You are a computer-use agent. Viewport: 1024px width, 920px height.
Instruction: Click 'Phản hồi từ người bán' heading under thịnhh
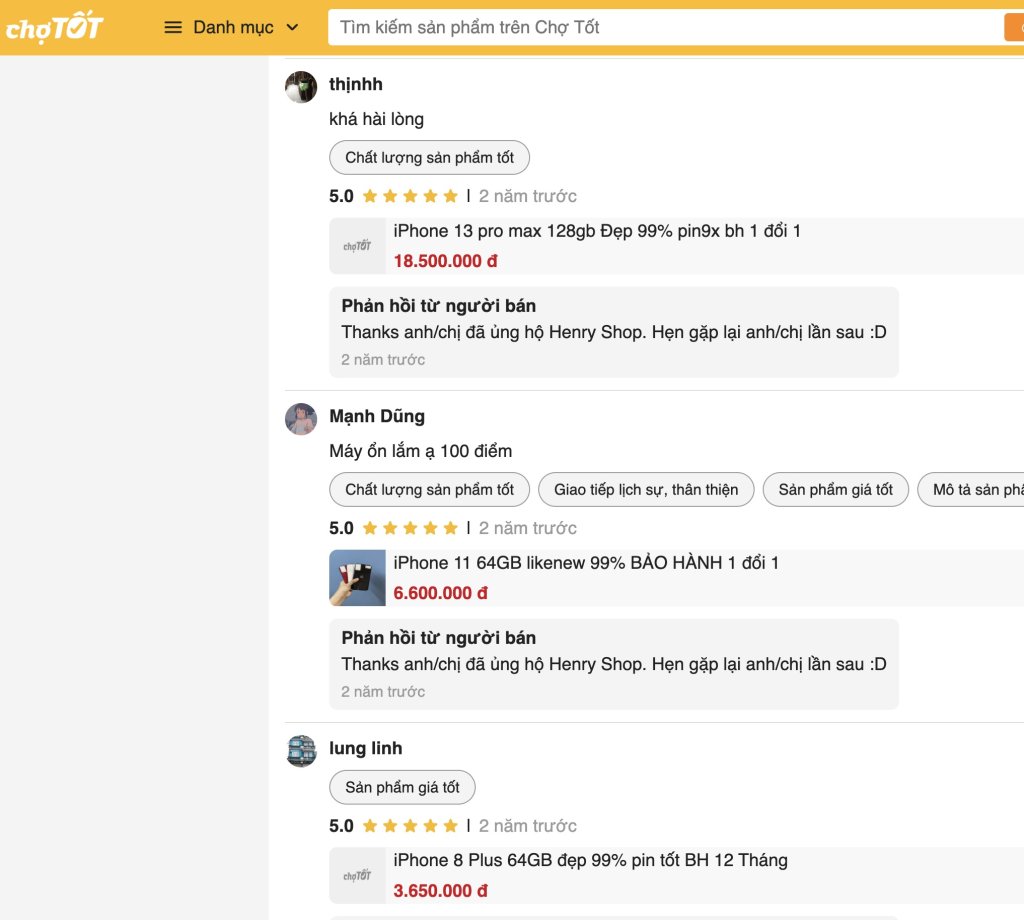tap(439, 306)
